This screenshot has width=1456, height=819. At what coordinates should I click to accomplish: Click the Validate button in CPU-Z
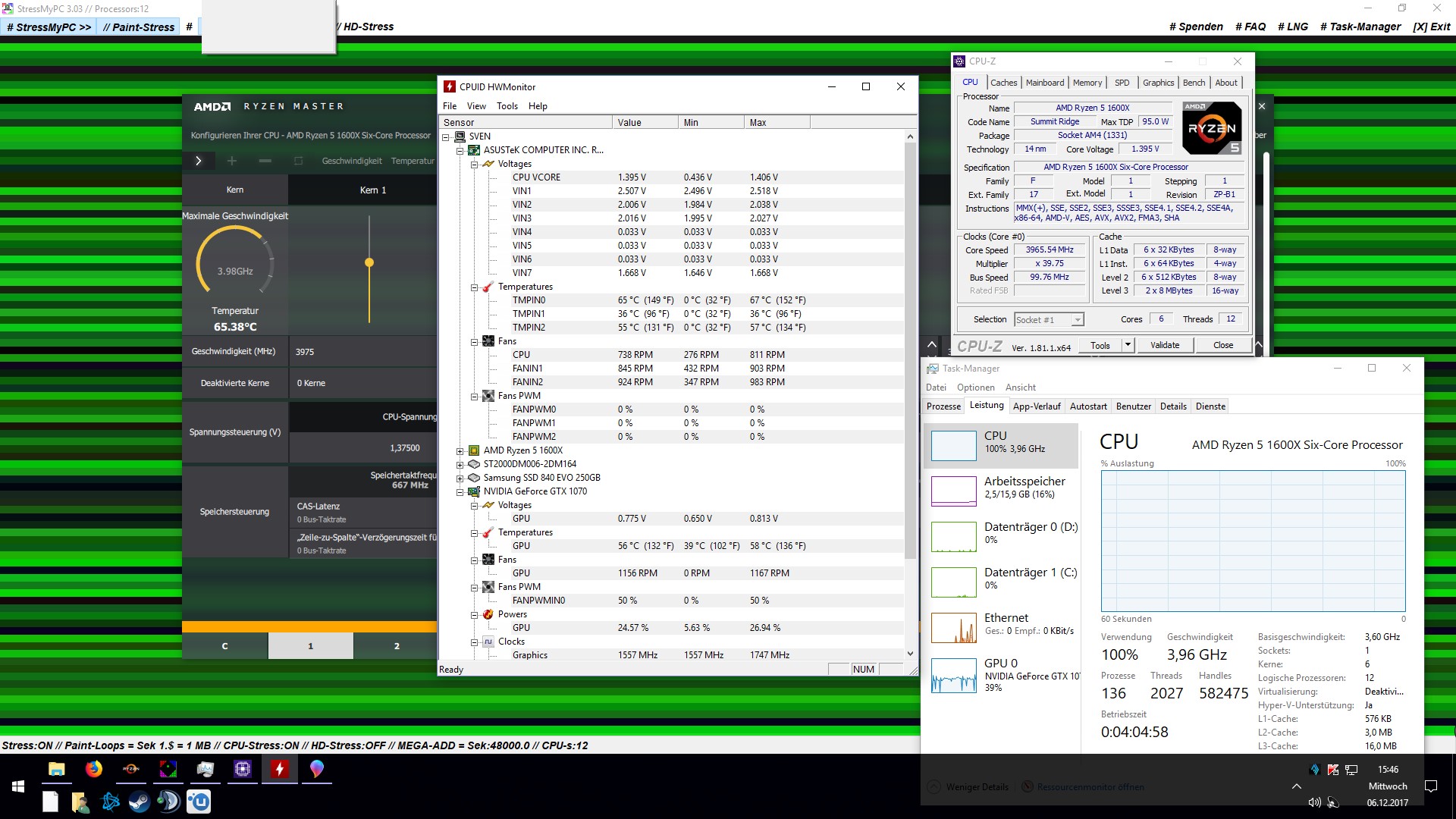1164,345
